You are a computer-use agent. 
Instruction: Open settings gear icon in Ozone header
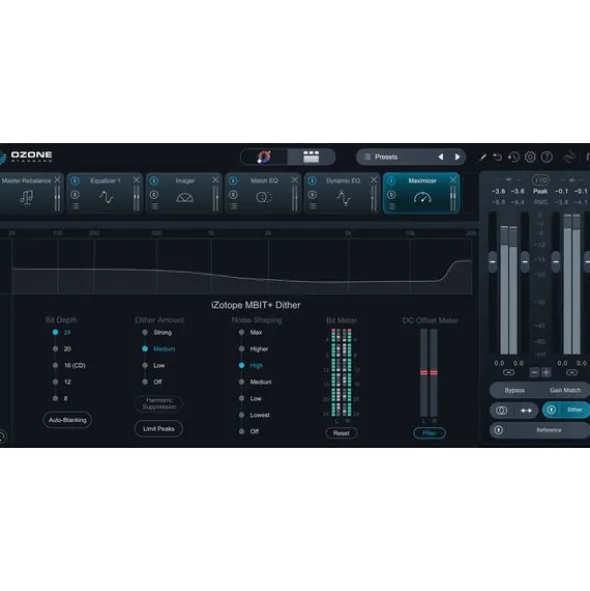tap(530, 157)
